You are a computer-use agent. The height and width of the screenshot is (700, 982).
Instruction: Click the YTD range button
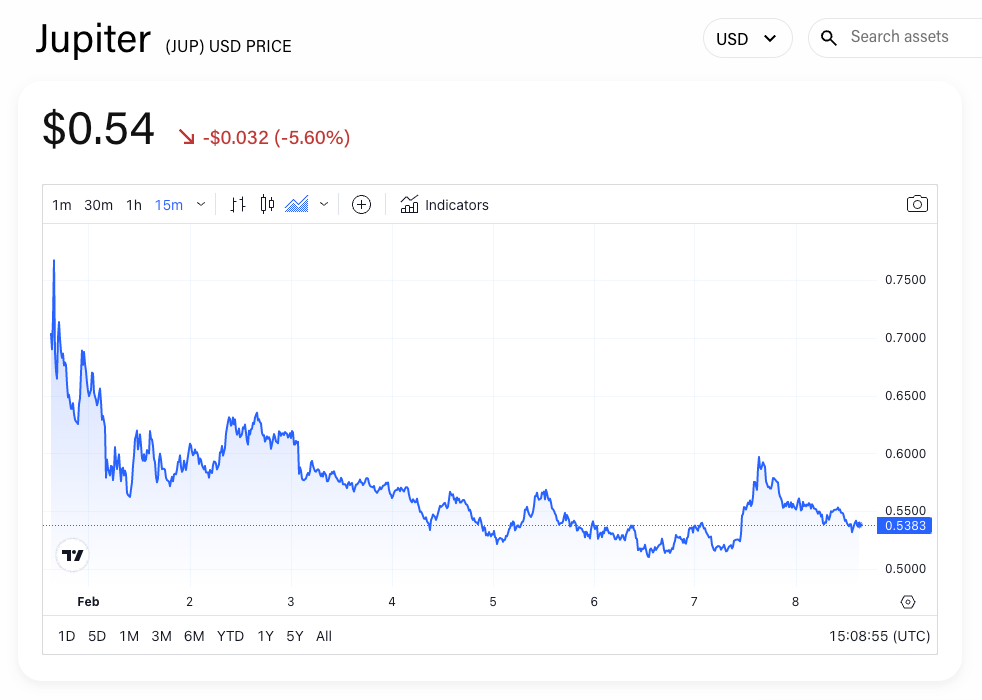tap(230, 635)
